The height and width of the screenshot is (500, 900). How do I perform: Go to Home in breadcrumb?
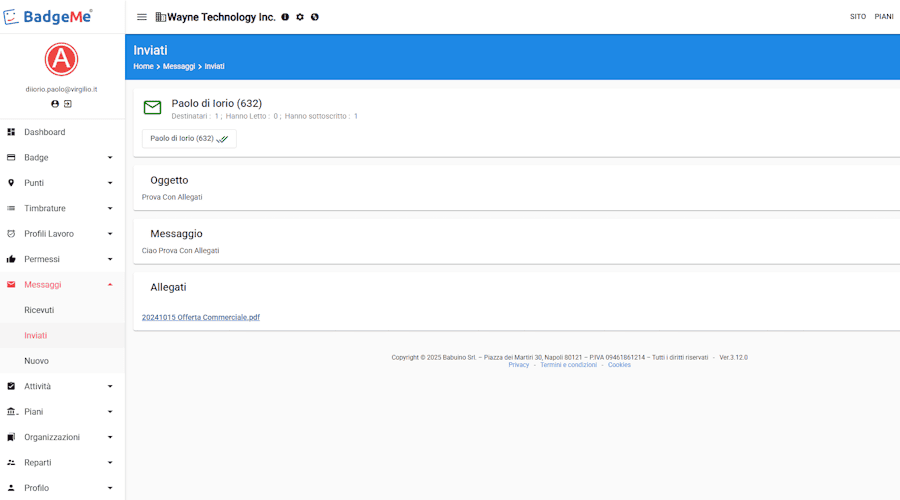(143, 67)
